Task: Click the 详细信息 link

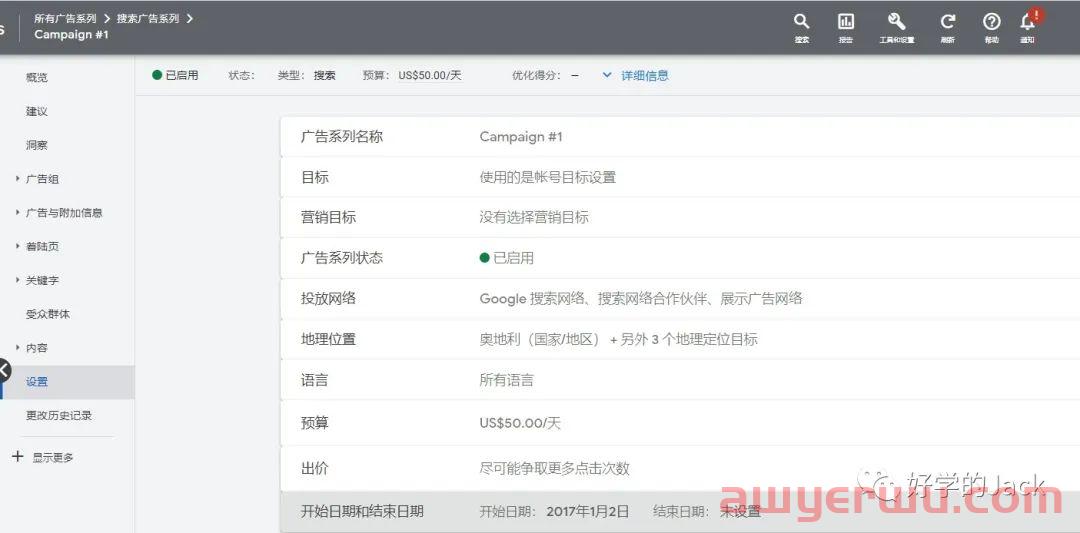Action: [645, 75]
